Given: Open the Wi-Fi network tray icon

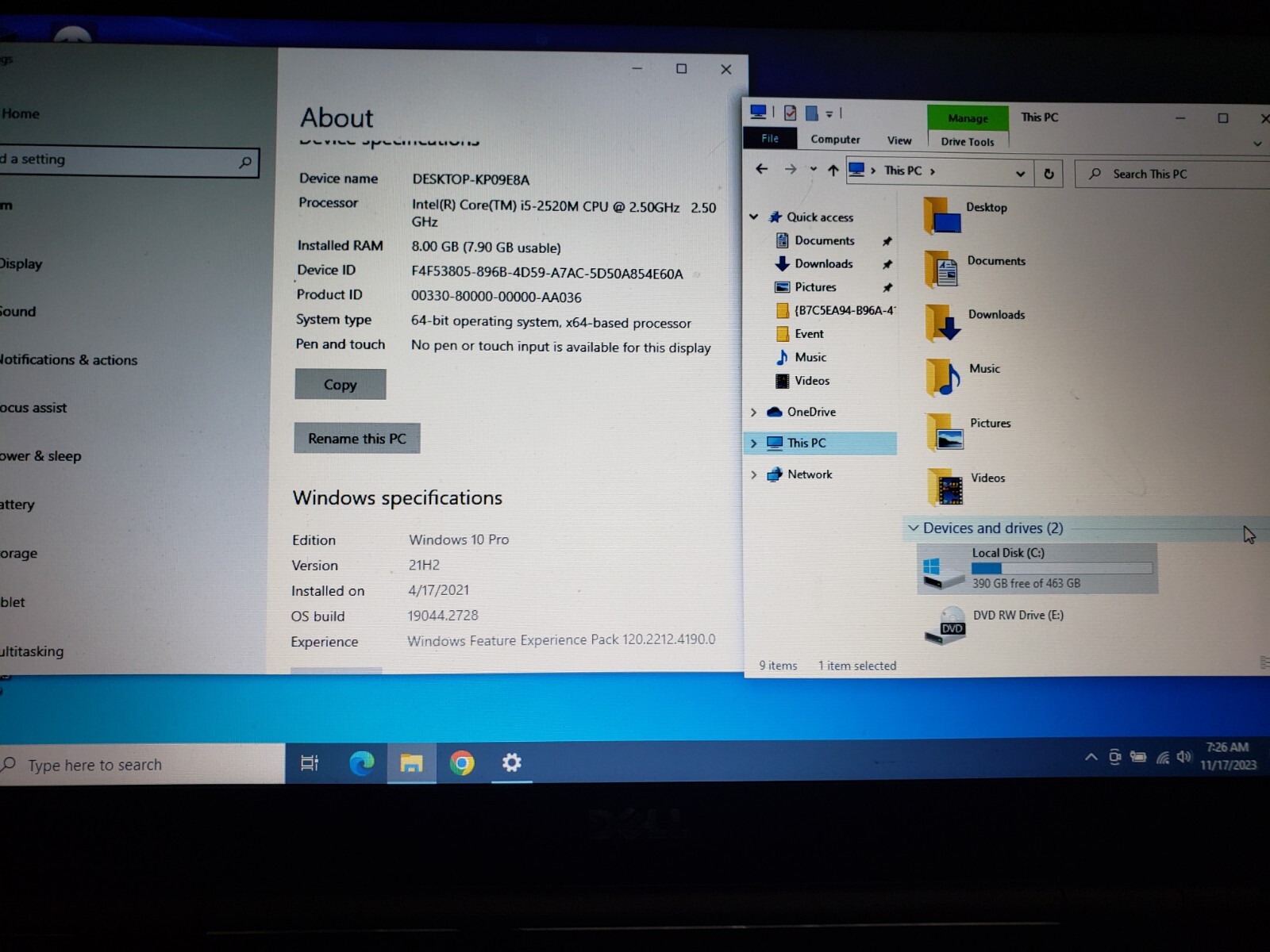Looking at the screenshot, I should pos(1163,758).
